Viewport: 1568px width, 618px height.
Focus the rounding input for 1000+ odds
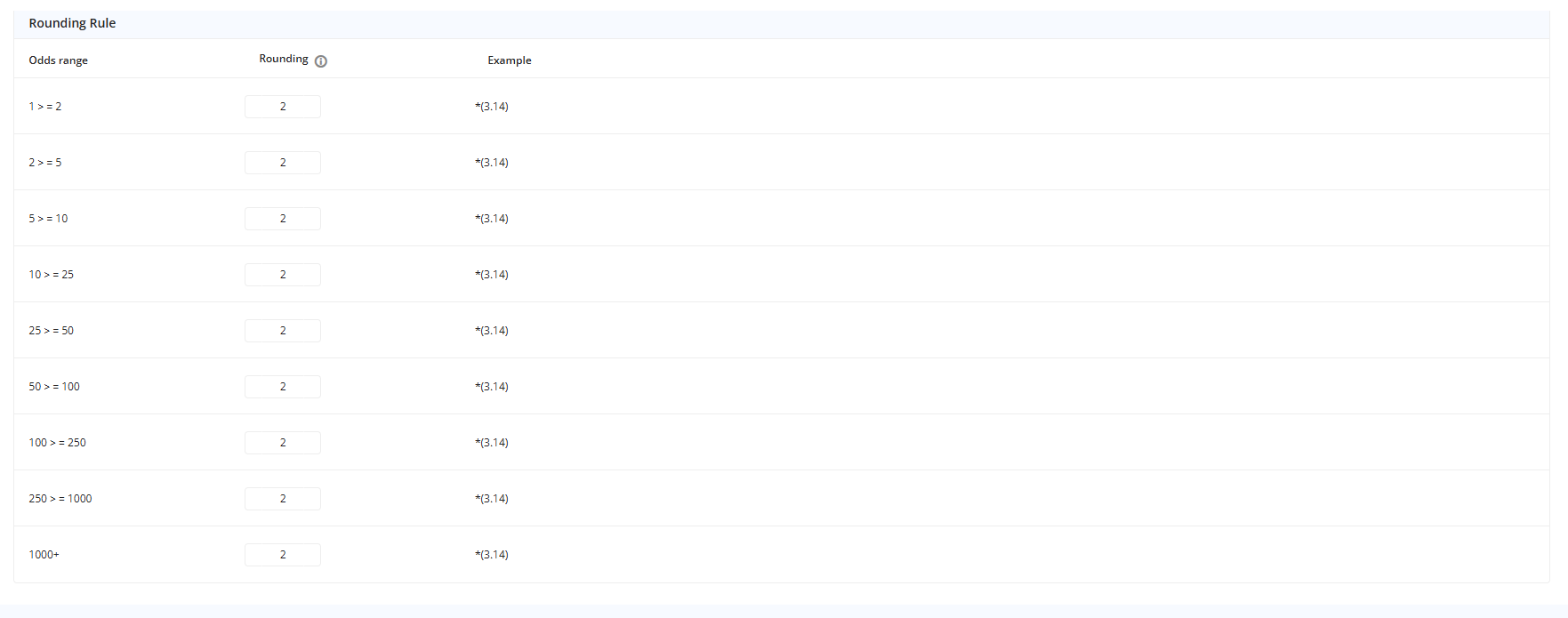(283, 555)
